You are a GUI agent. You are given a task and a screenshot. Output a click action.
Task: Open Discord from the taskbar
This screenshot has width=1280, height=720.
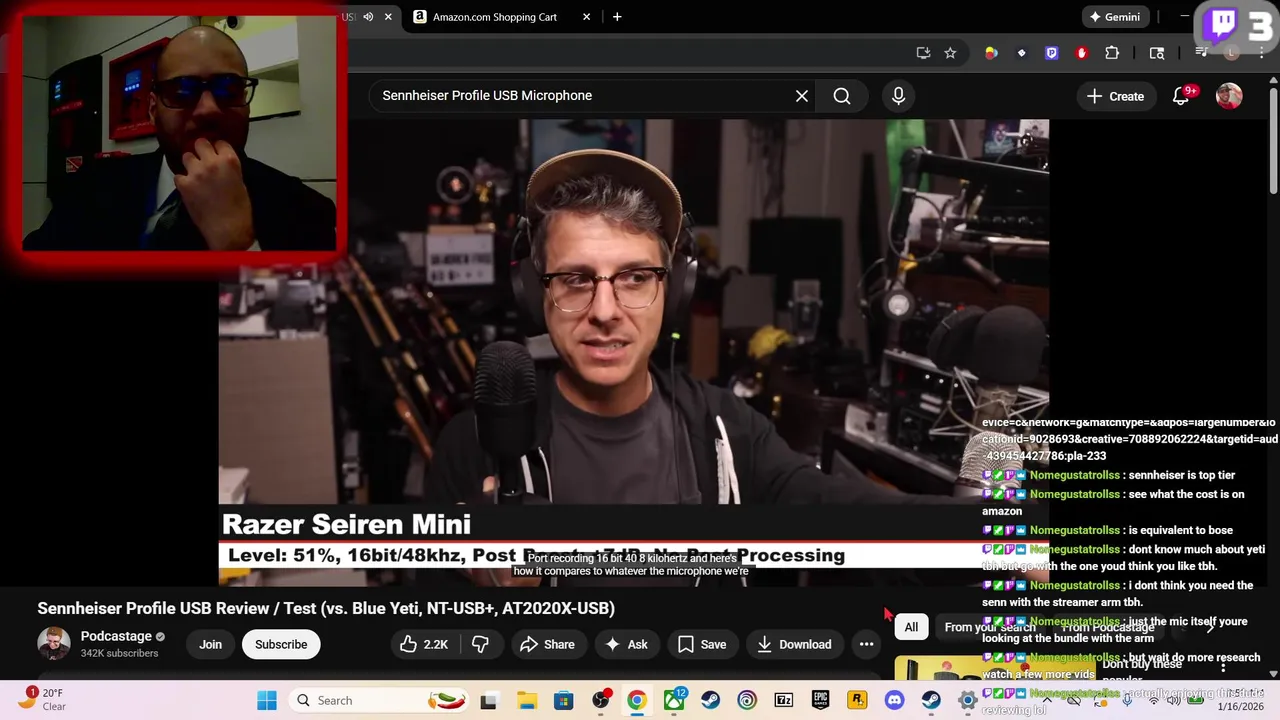pos(894,700)
